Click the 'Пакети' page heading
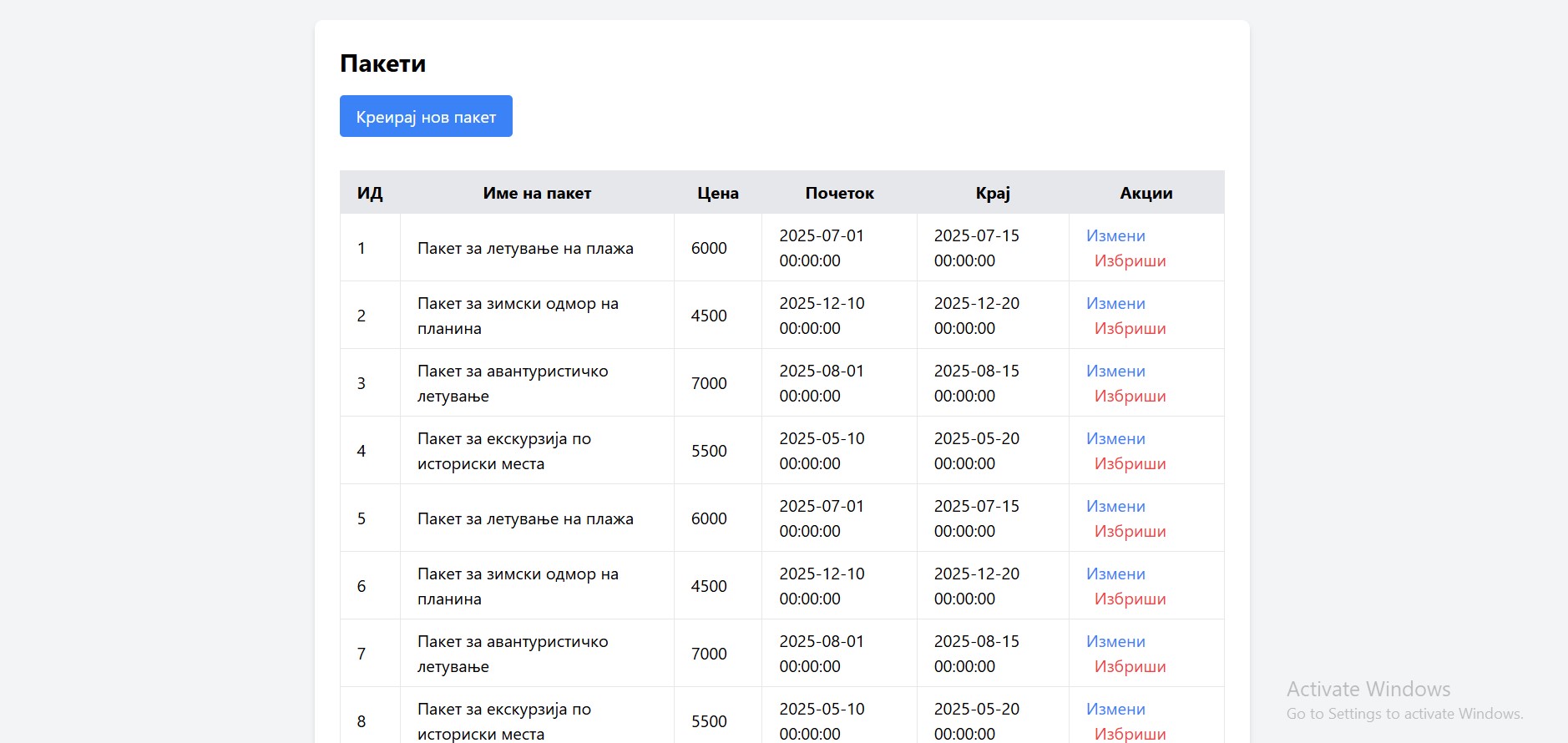 pyautogui.click(x=382, y=64)
